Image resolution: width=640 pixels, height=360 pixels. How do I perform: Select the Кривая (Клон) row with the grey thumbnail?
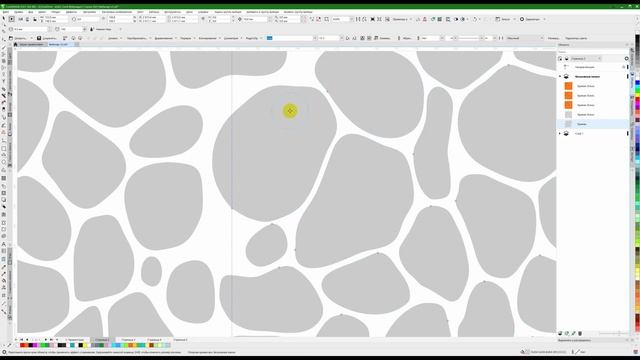[593, 115]
